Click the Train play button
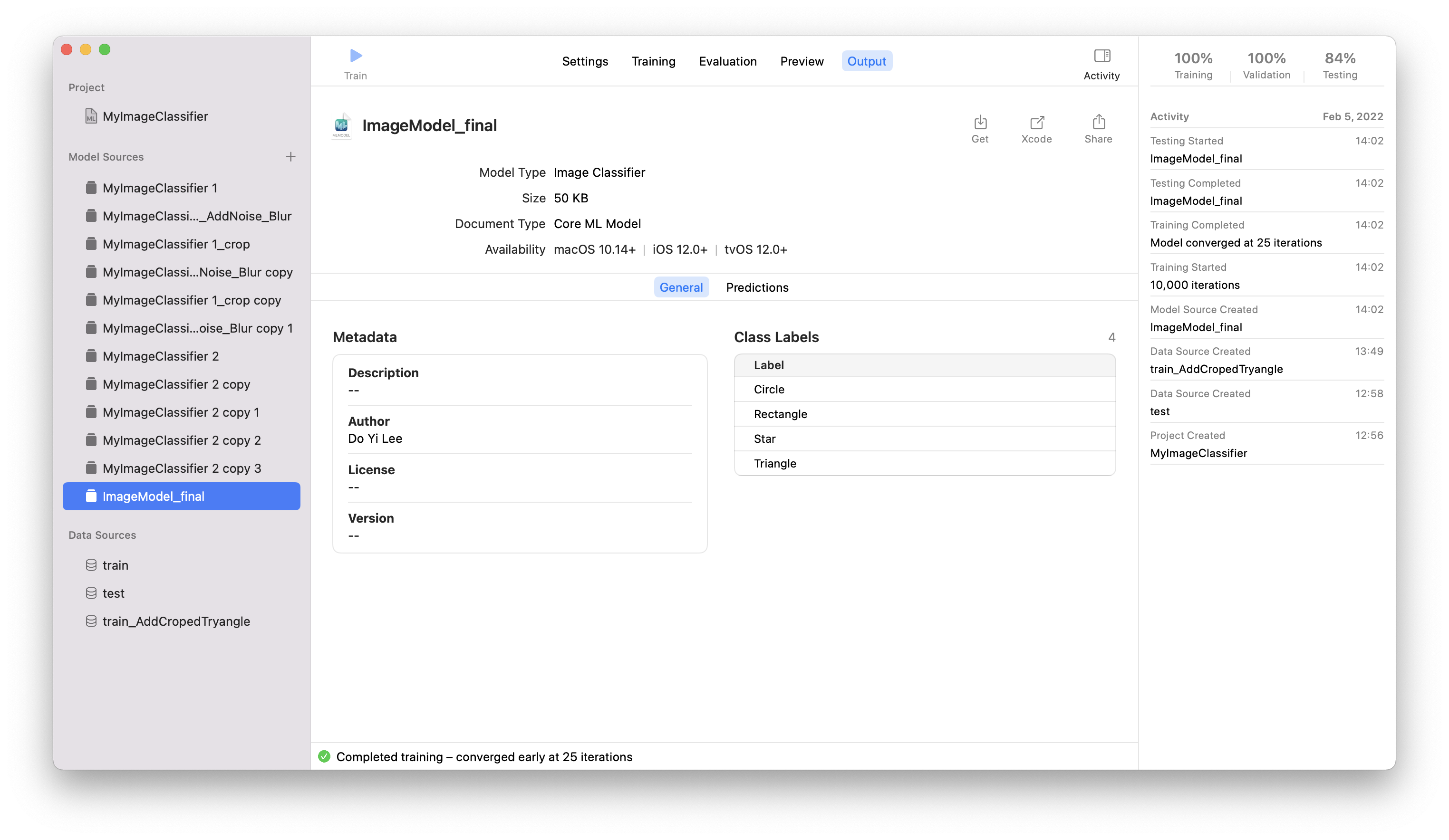Image resolution: width=1449 pixels, height=840 pixels. click(355, 56)
